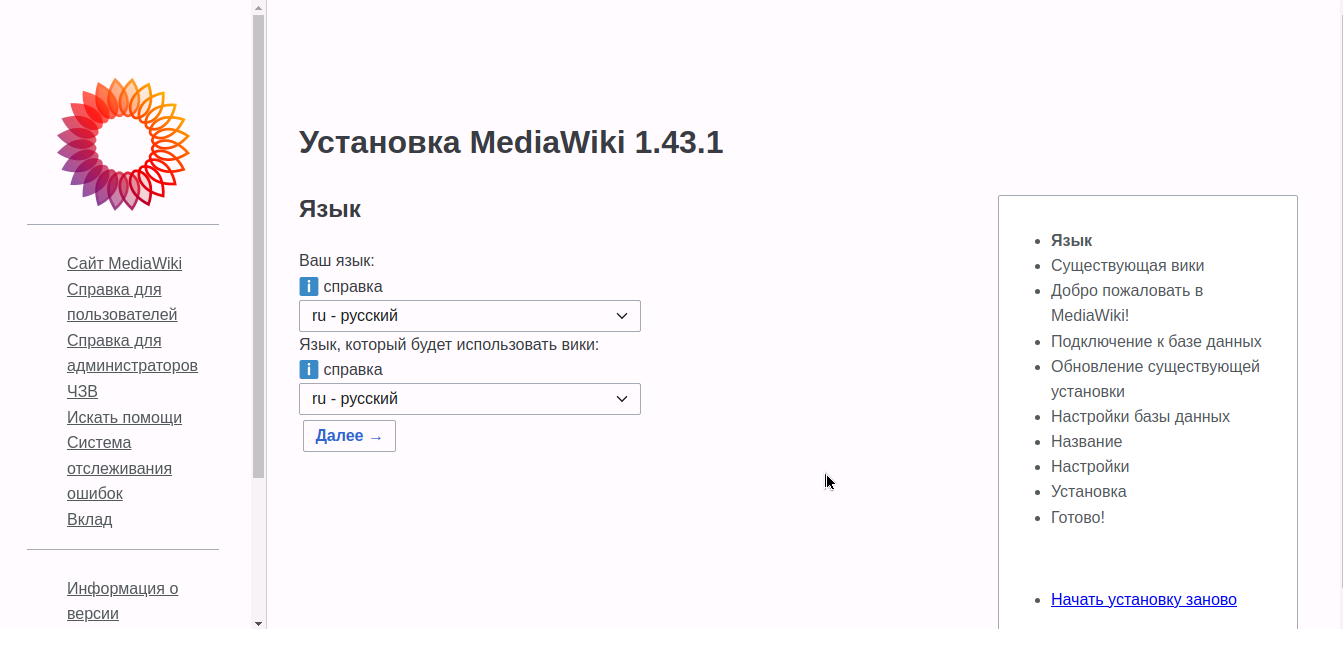Open the 'Ваш язык' language dropdown
This screenshot has width=1343, height=648.
469,316
